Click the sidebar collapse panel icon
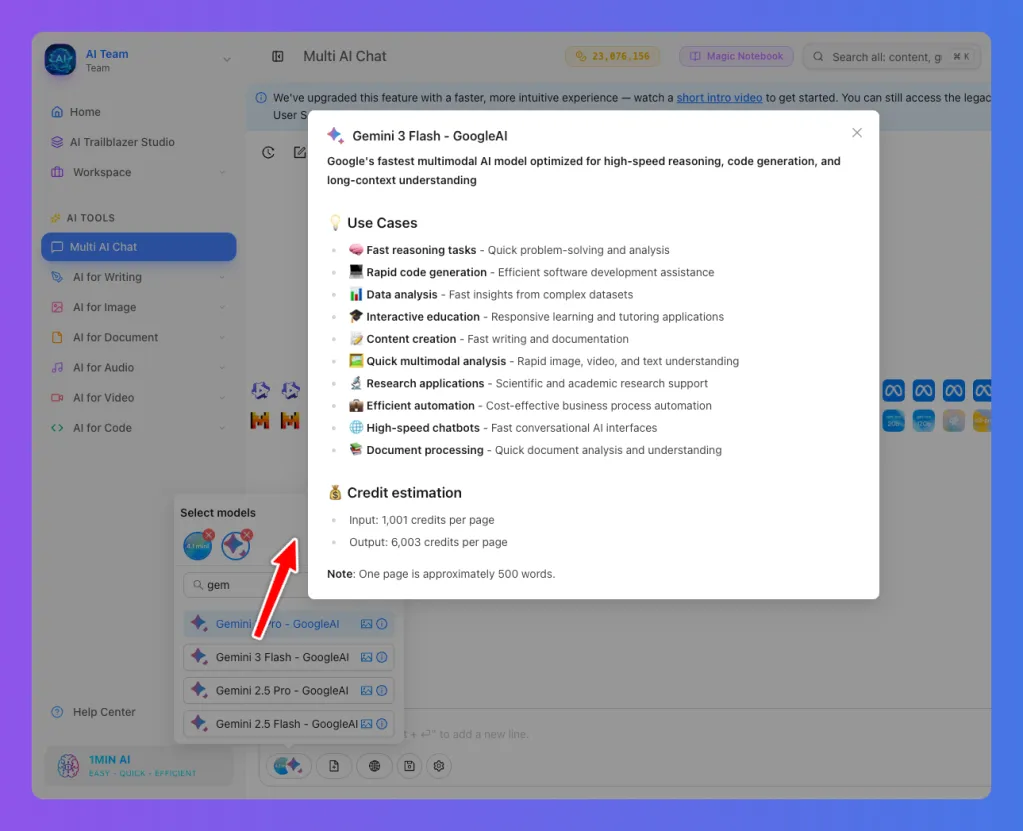Viewport: 1023px width, 831px height. click(278, 57)
